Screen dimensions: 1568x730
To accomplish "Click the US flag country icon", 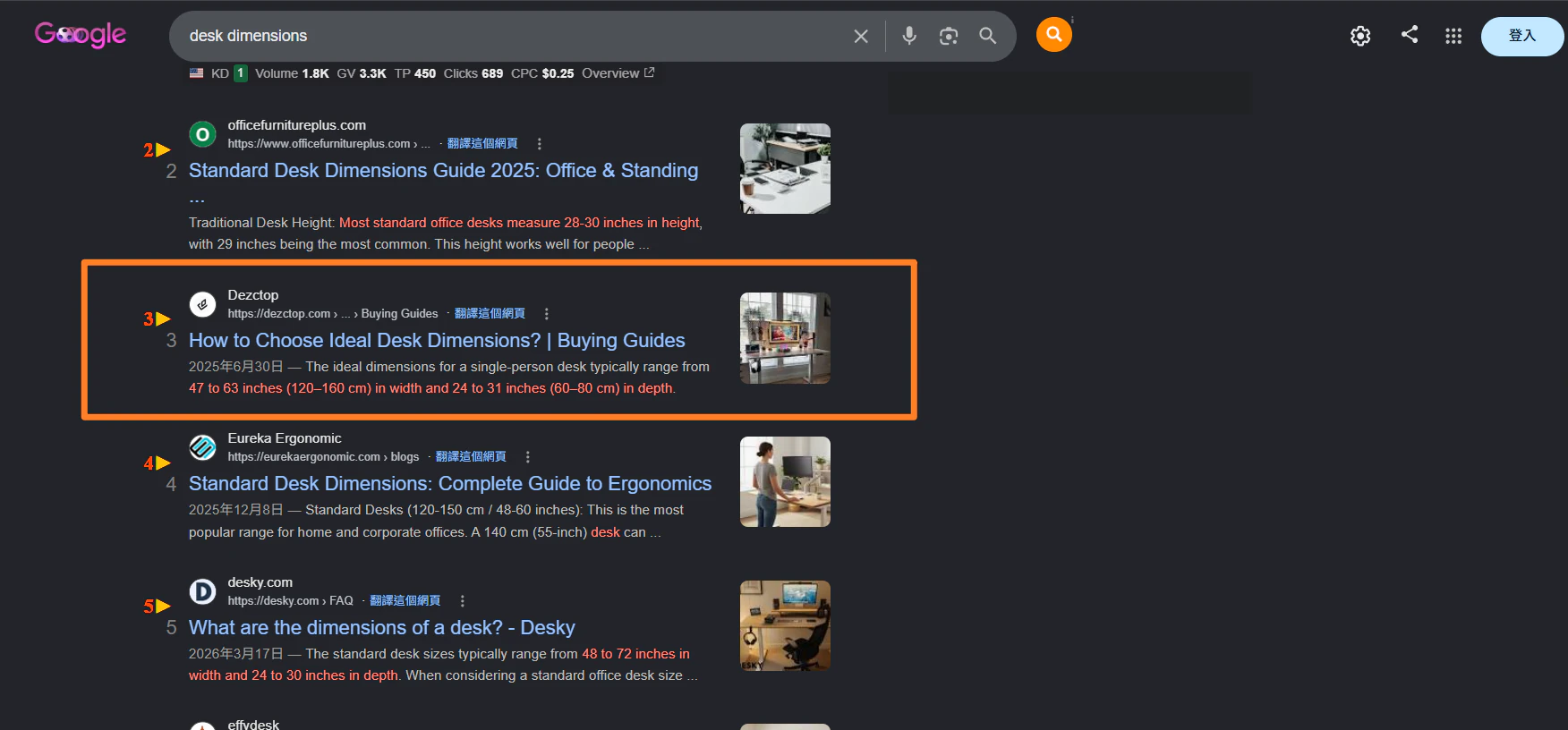I will click(x=196, y=73).
